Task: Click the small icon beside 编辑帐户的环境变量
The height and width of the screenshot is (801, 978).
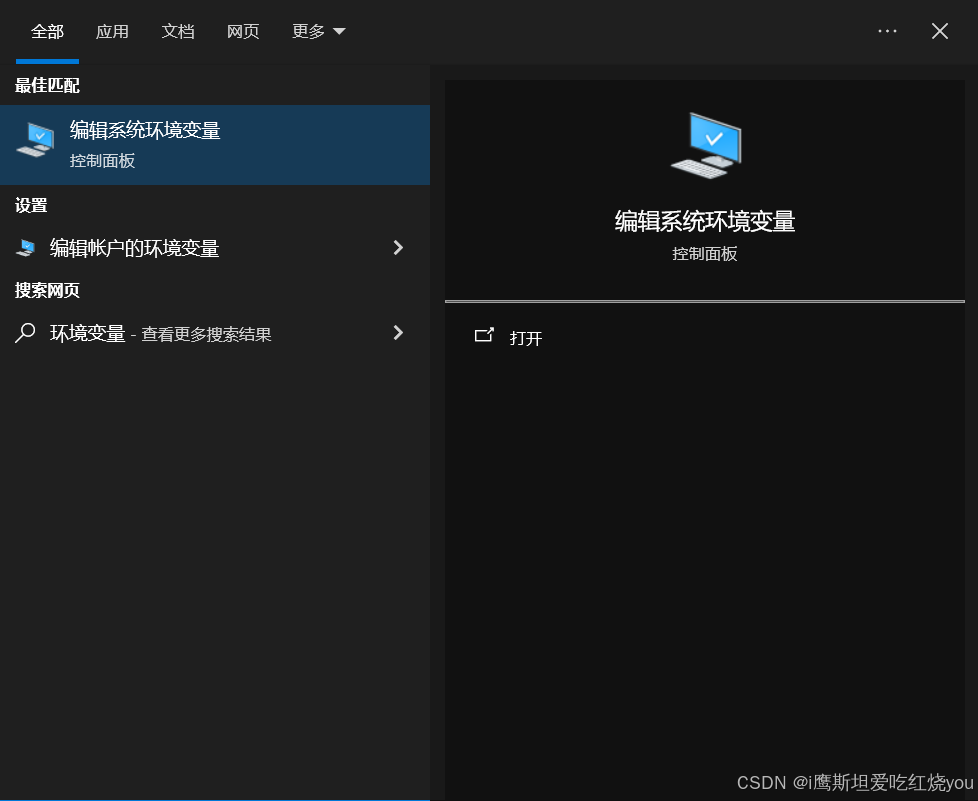Action: (26, 248)
